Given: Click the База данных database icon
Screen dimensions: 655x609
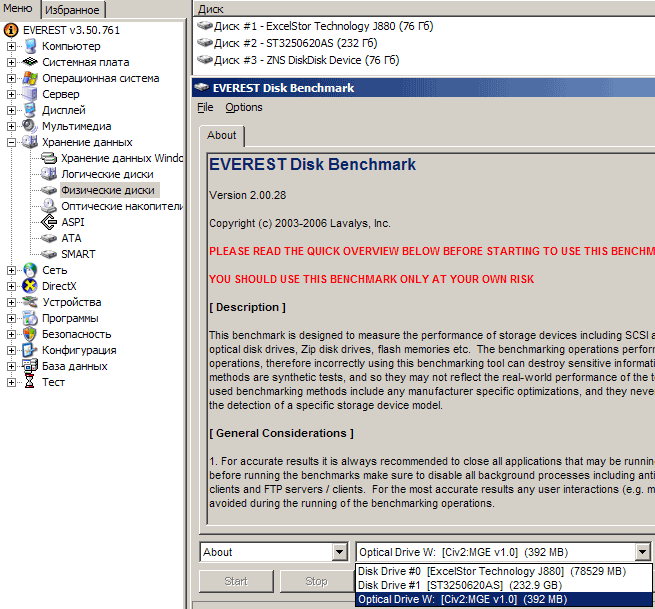Looking at the screenshot, I should click(x=30, y=366).
